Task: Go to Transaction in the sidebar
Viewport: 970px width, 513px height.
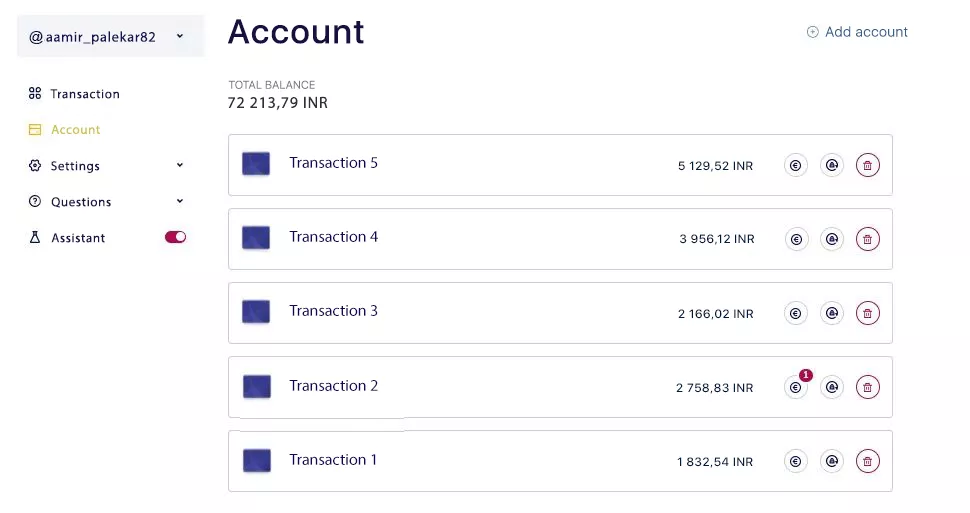Action: click(x=84, y=94)
